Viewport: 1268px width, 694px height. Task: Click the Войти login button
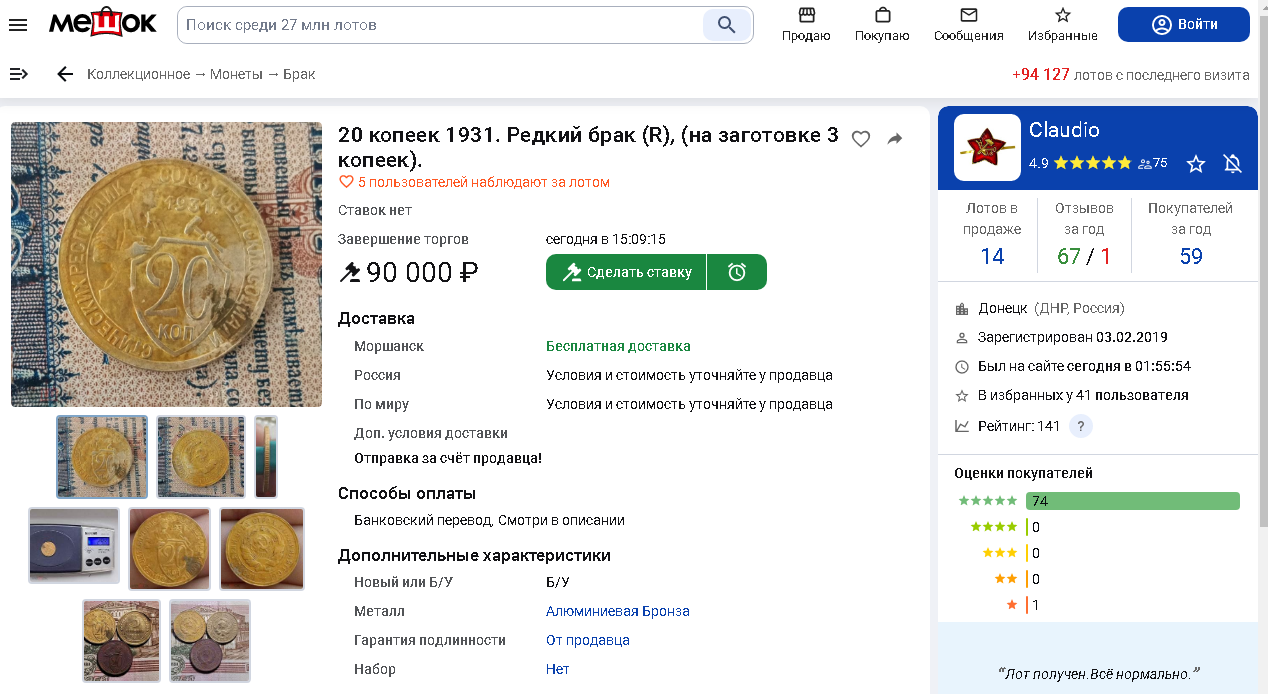(x=1183, y=25)
